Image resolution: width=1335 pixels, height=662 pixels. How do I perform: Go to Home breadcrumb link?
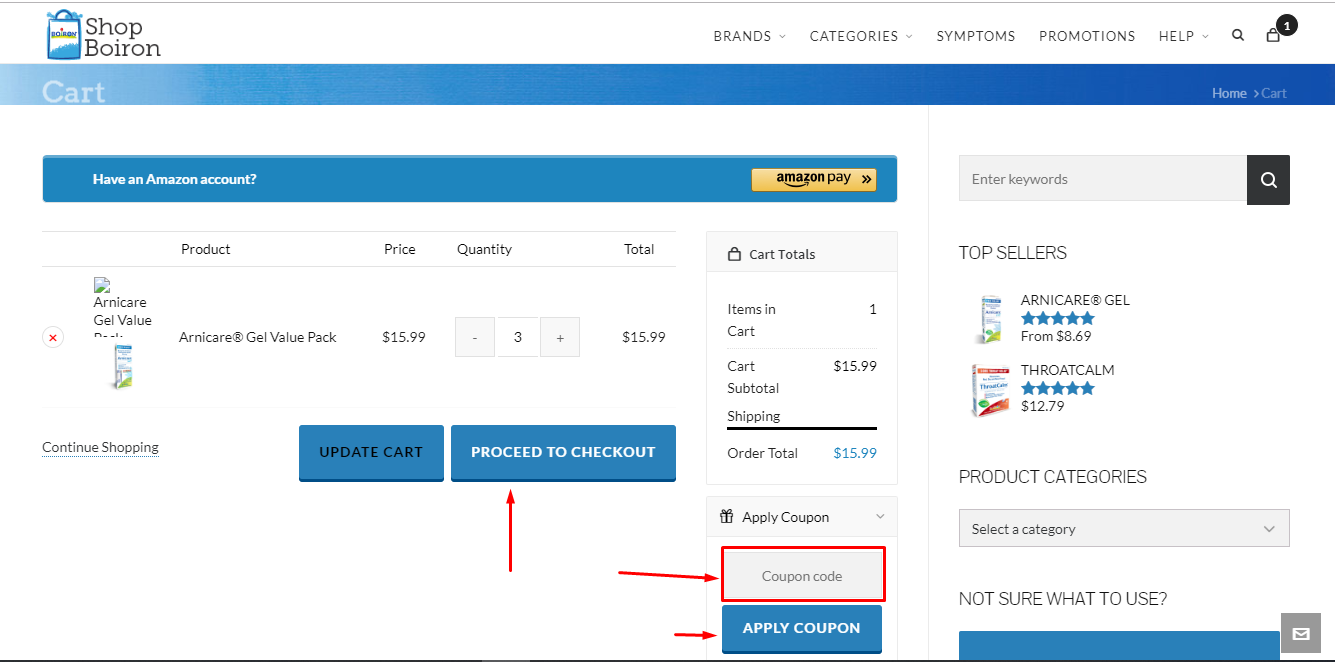click(x=1229, y=93)
